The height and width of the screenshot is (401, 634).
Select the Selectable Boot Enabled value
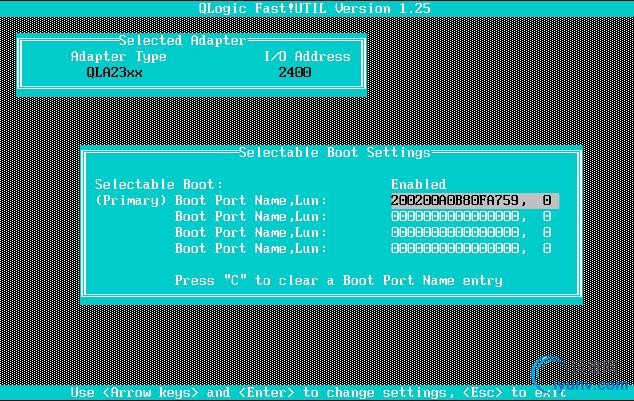[x=418, y=184]
